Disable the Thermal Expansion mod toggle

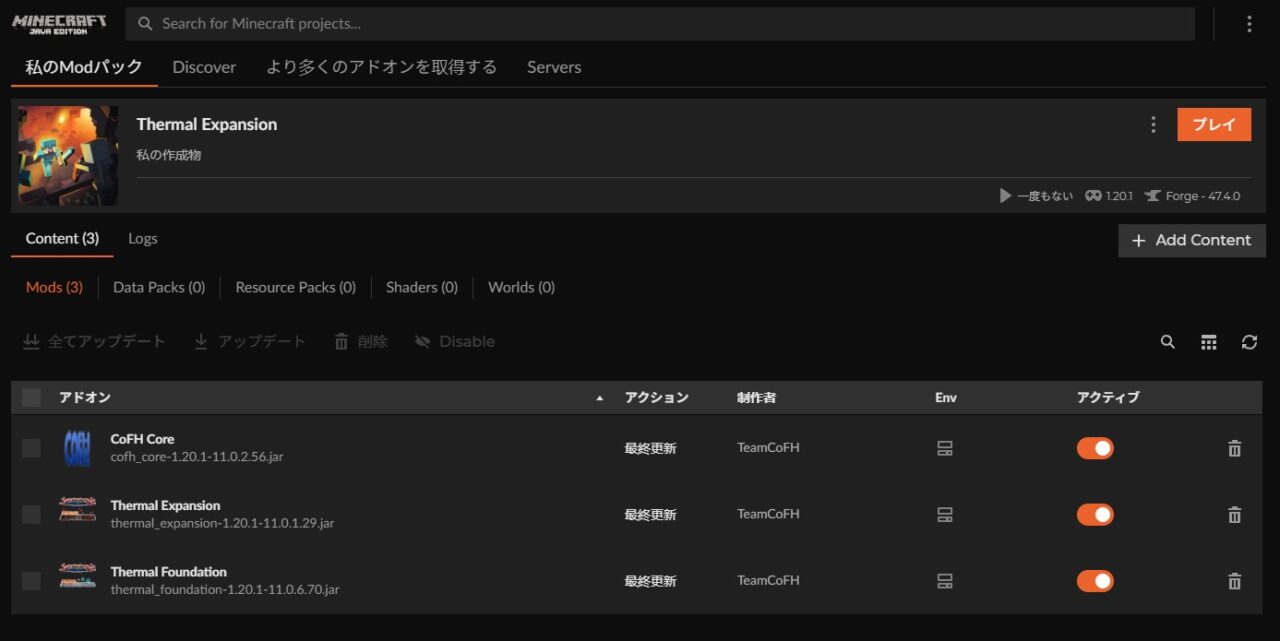1095,514
